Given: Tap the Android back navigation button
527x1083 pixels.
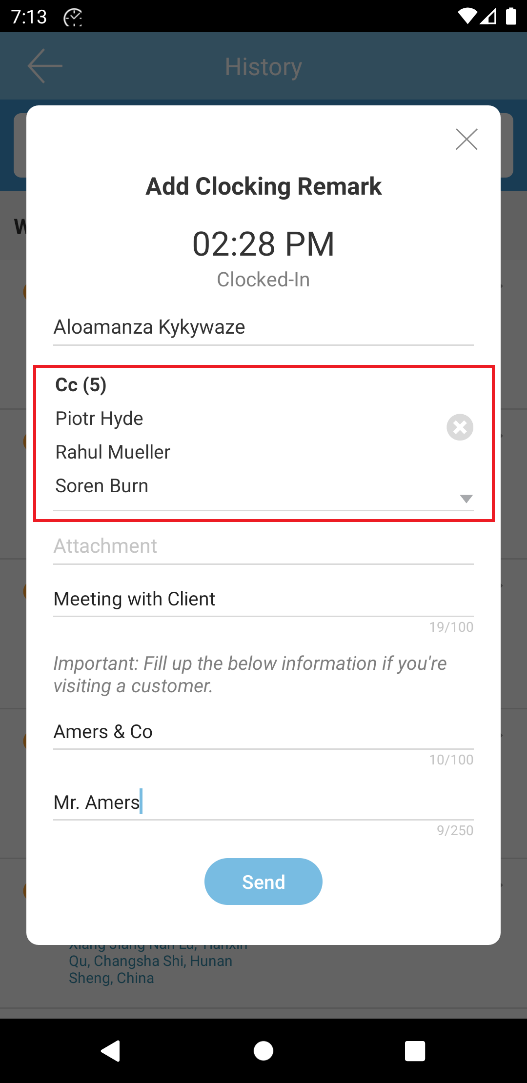Looking at the screenshot, I should (x=111, y=1051).
